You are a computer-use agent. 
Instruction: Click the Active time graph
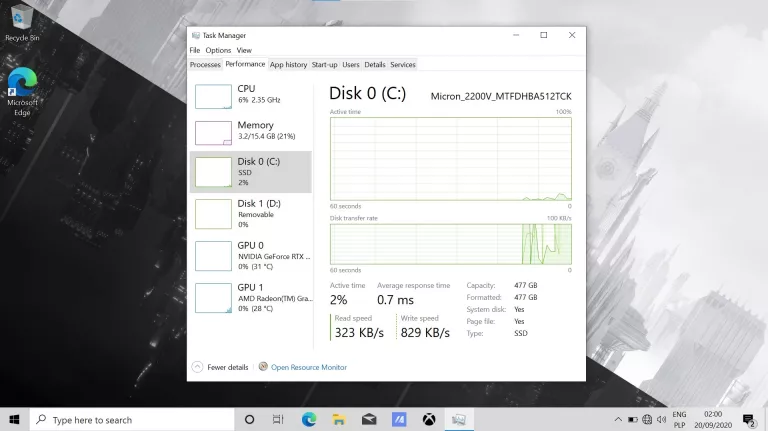pyautogui.click(x=451, y=159)
